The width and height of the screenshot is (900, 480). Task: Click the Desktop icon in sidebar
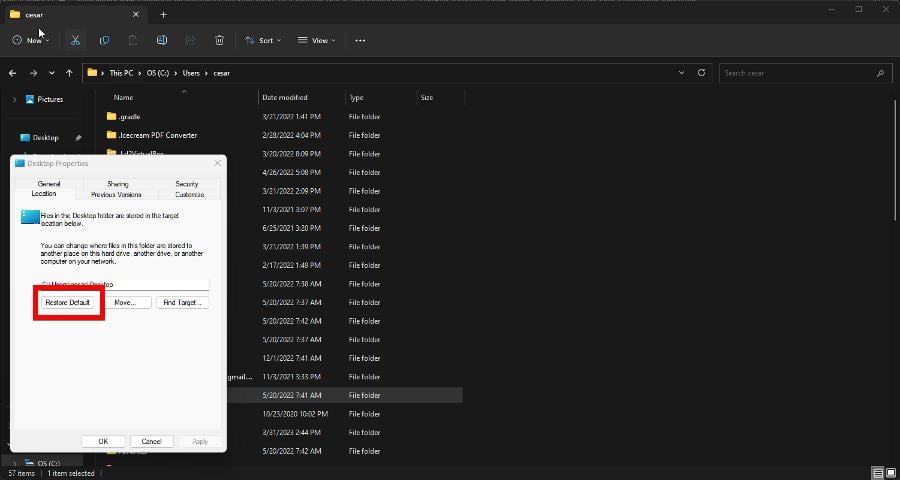[25, 138]
